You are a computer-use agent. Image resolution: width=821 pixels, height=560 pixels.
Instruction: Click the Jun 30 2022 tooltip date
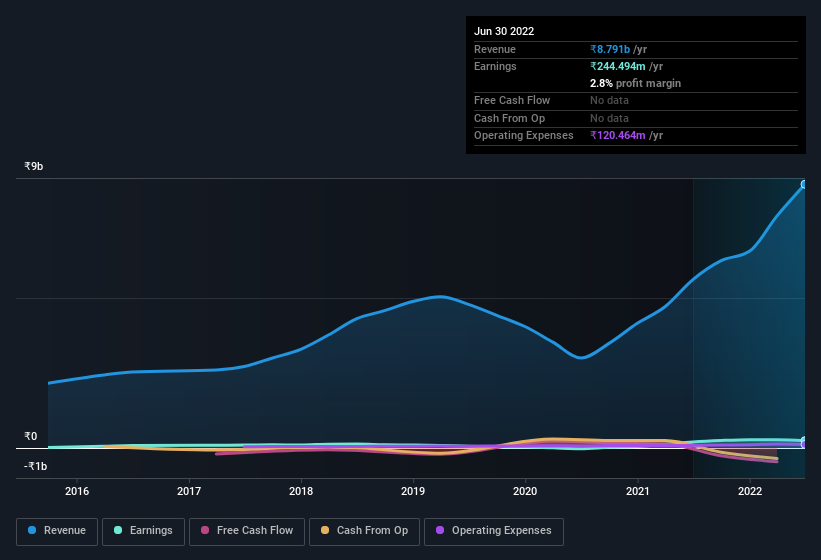[504, 31]
